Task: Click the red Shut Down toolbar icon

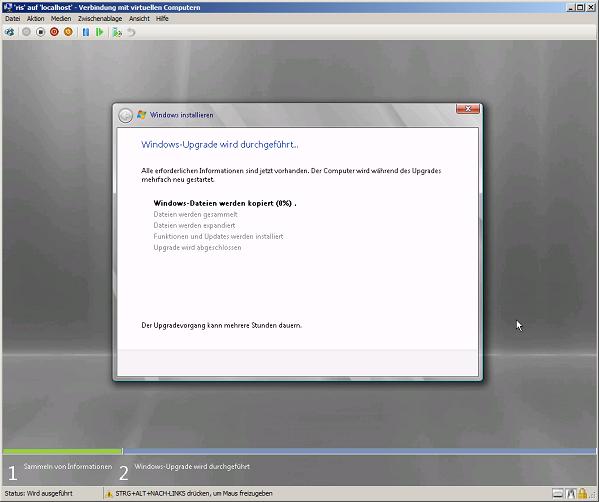Action: click(54, 32)
